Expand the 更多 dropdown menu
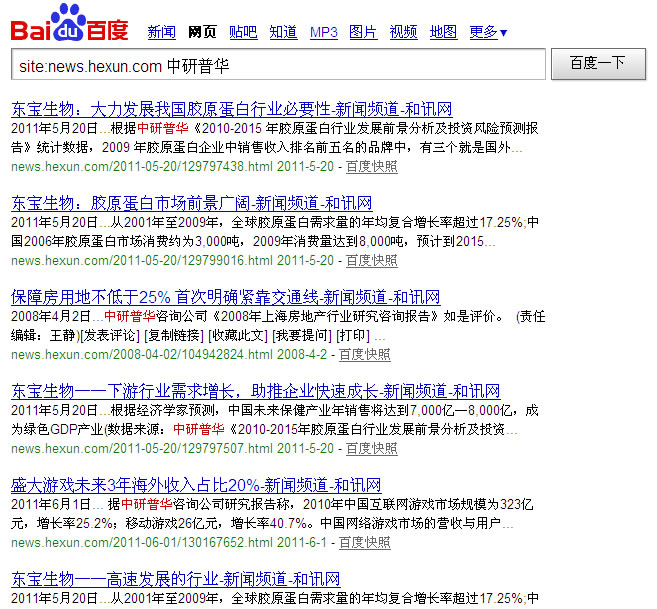This screenshot has height=609, width=657. pos(488,32)
